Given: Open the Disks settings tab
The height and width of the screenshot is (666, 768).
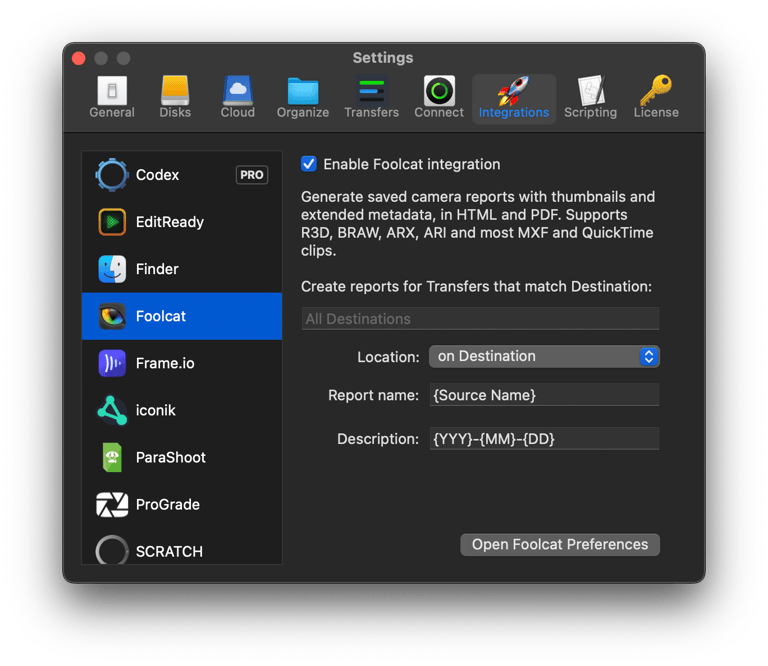Looking at the screenshot, I should pyautogui.click(x=175, y=98).
